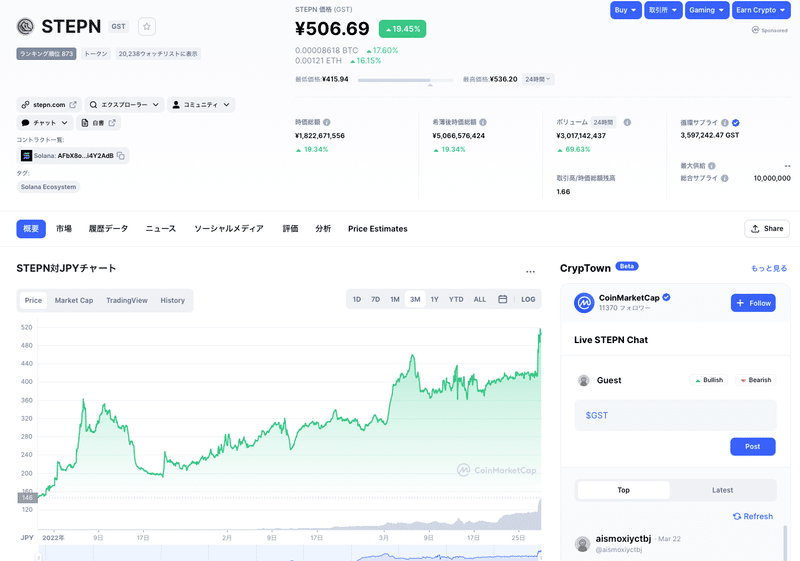Open the Gaming dropdown

[x=707, y=10]
